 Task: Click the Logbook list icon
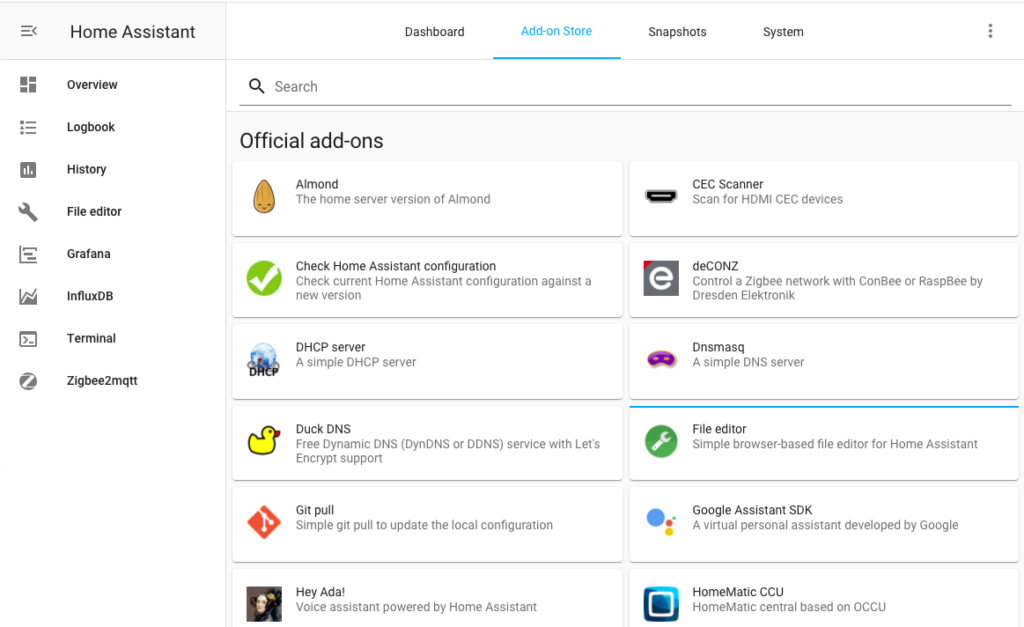coord(28,127)
